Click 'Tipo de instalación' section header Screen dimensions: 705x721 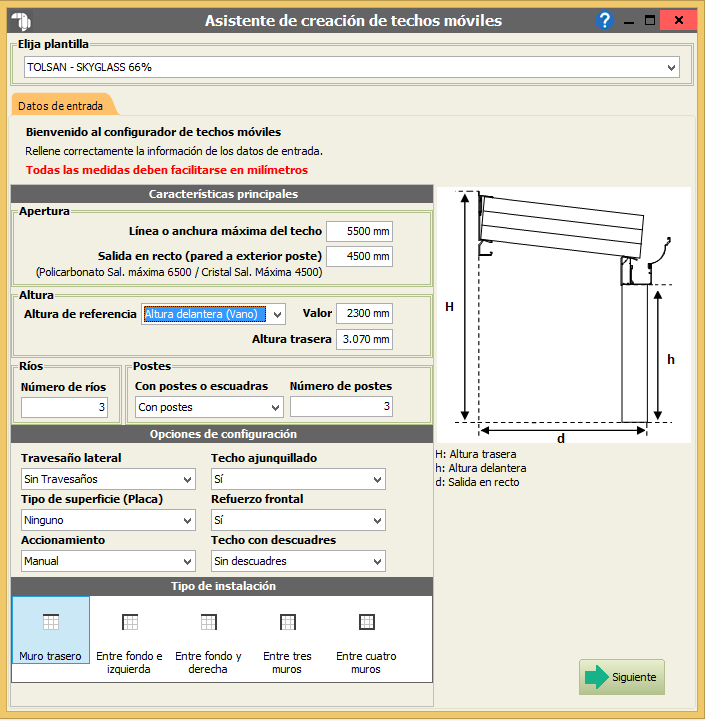tap(222, 586)
